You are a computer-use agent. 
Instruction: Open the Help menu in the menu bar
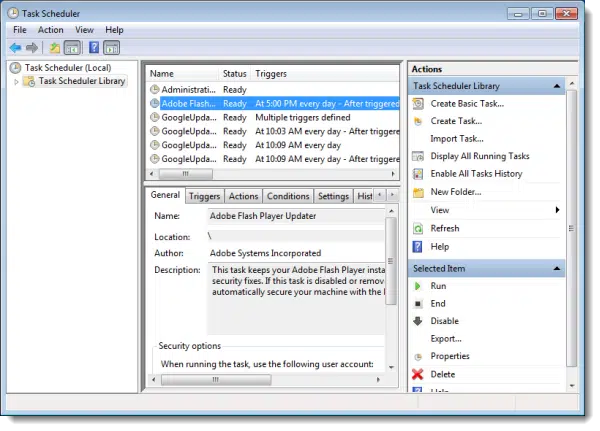click(x=114, y=30)
